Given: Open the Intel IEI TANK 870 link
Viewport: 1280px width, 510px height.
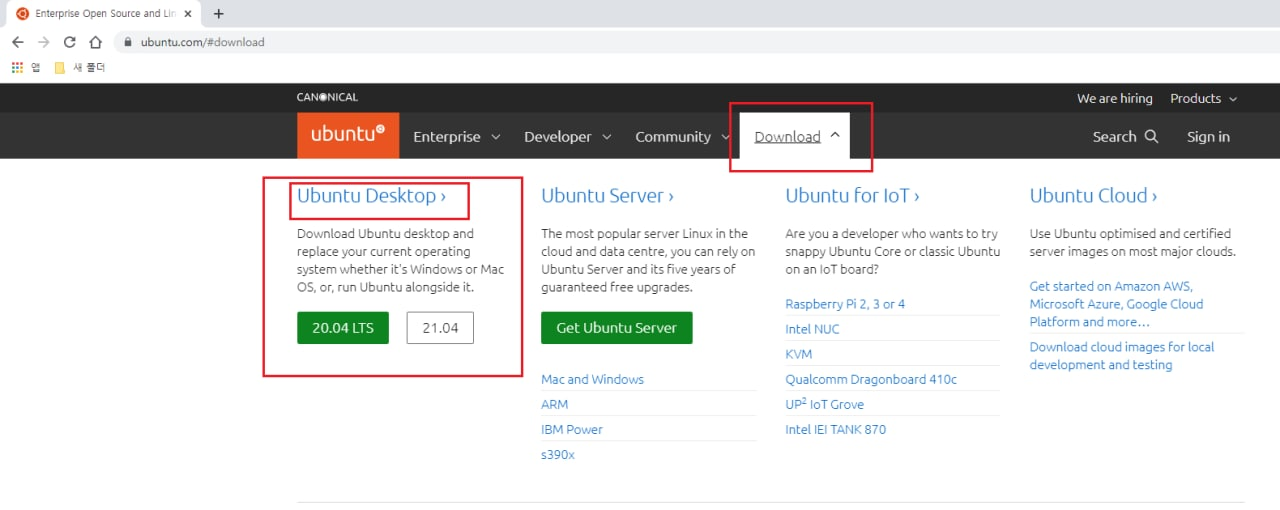Looking at the screenshot, I should [x=836, y=429].
